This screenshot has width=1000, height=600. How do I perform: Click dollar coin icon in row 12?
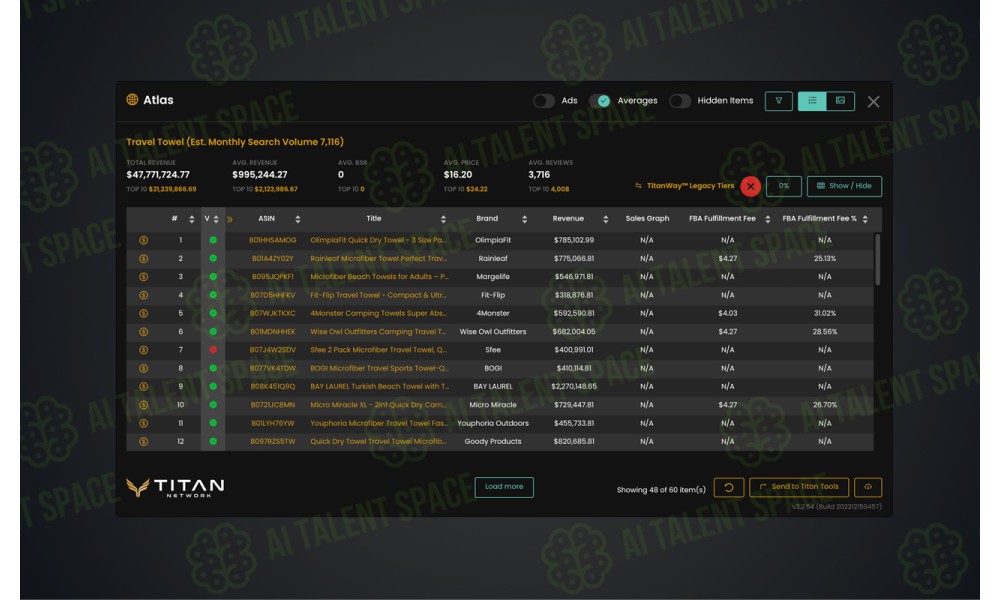point(143,441)
